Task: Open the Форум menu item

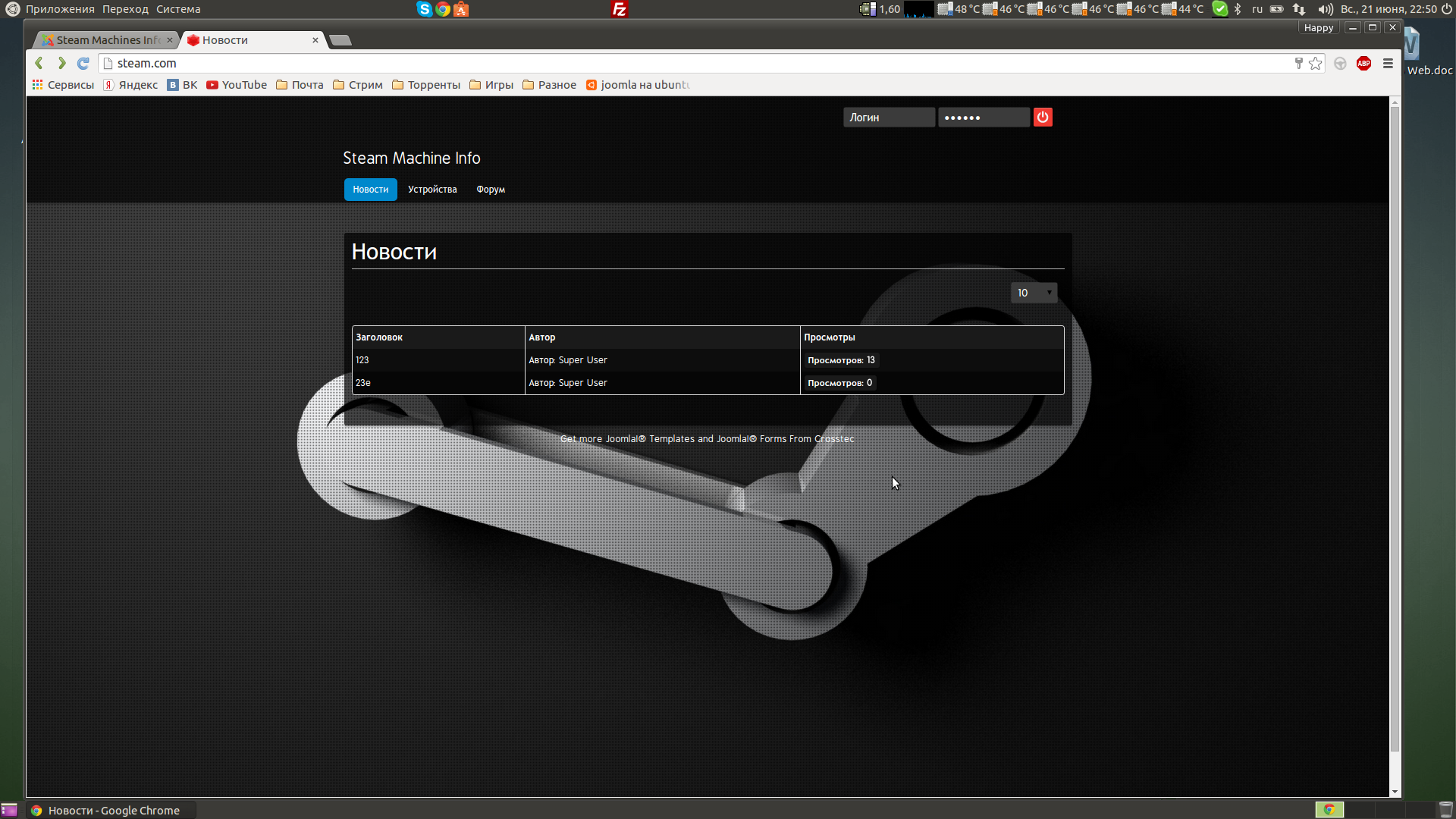Action: 491,190
